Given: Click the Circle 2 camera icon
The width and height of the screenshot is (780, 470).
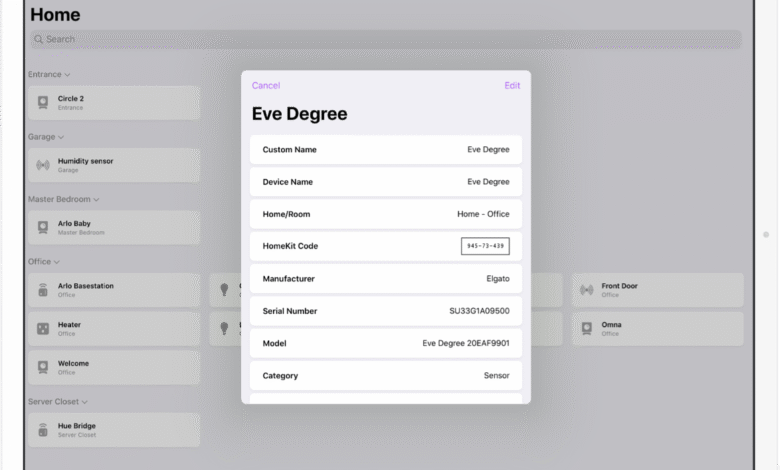Looking at the screenshot, I should [43, 102].
